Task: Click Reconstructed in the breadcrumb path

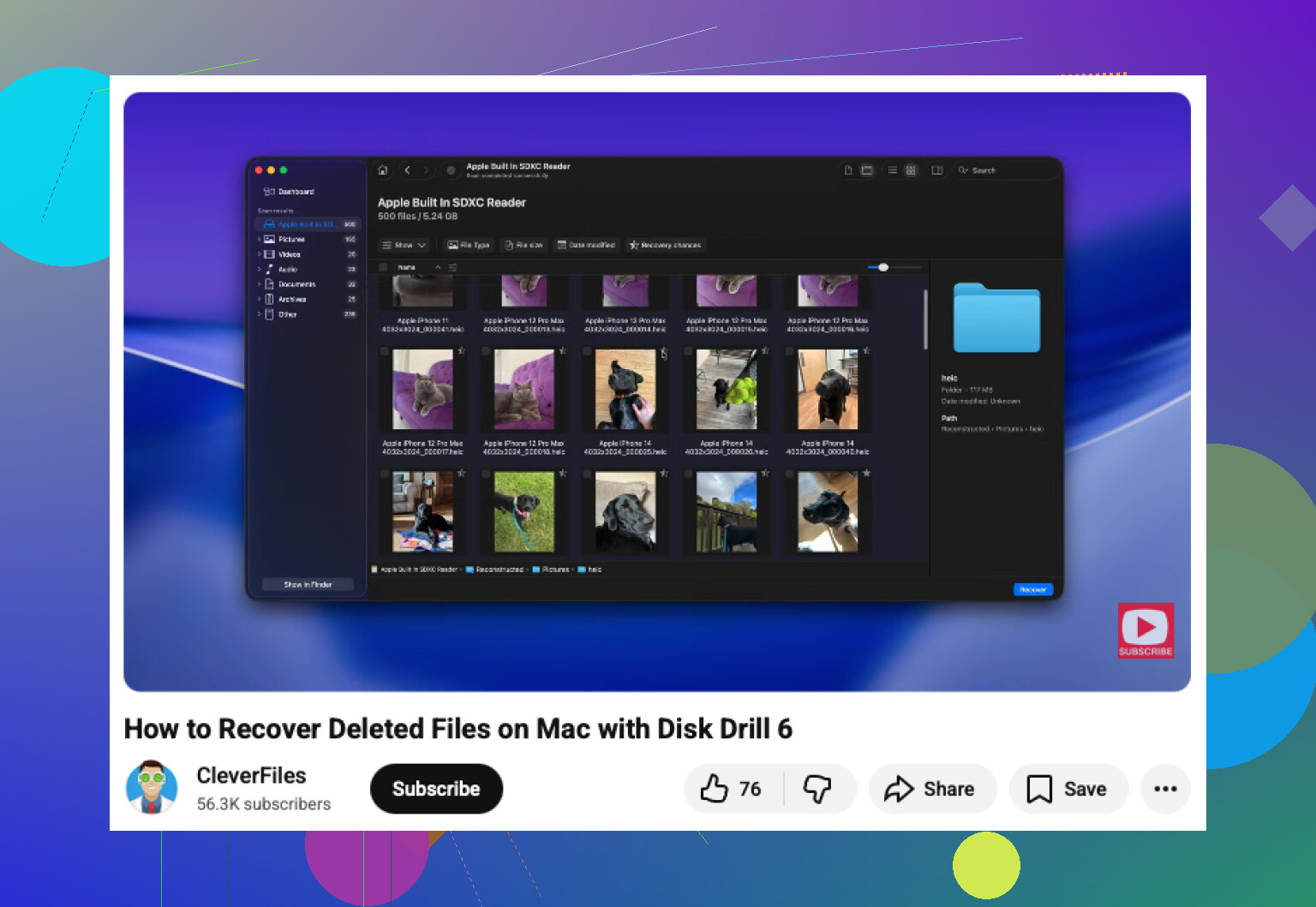Action: pos(499,570)
